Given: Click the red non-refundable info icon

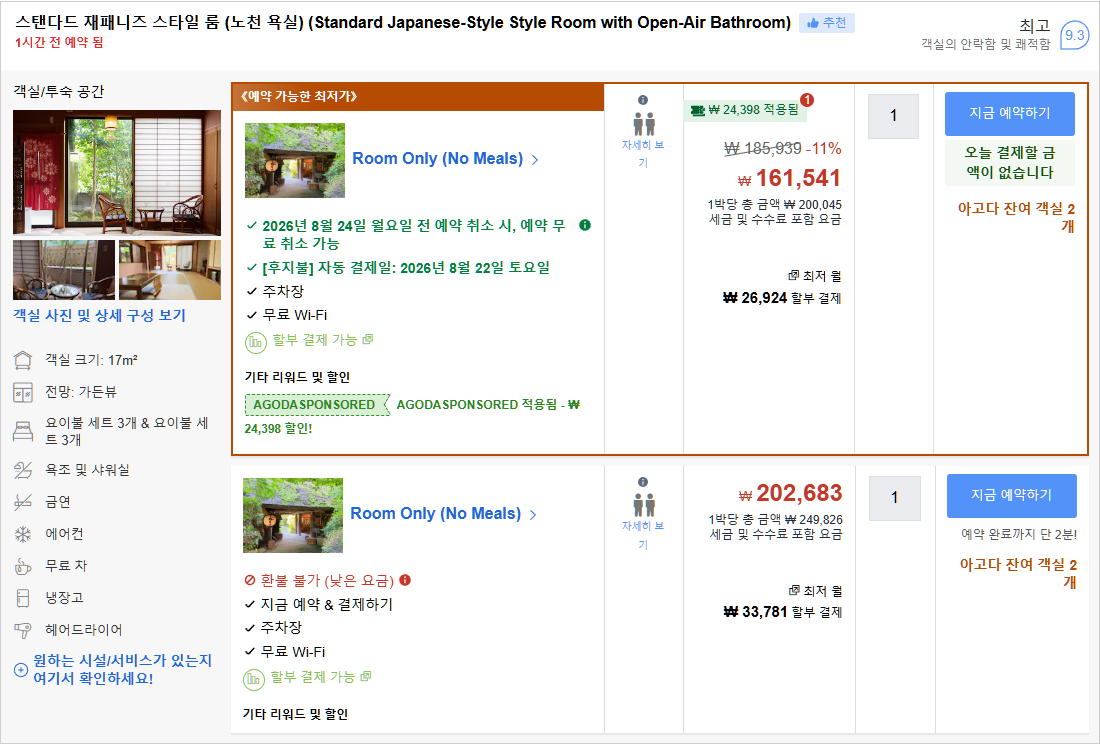Looking at the screenshot, I should coord(405,580).
